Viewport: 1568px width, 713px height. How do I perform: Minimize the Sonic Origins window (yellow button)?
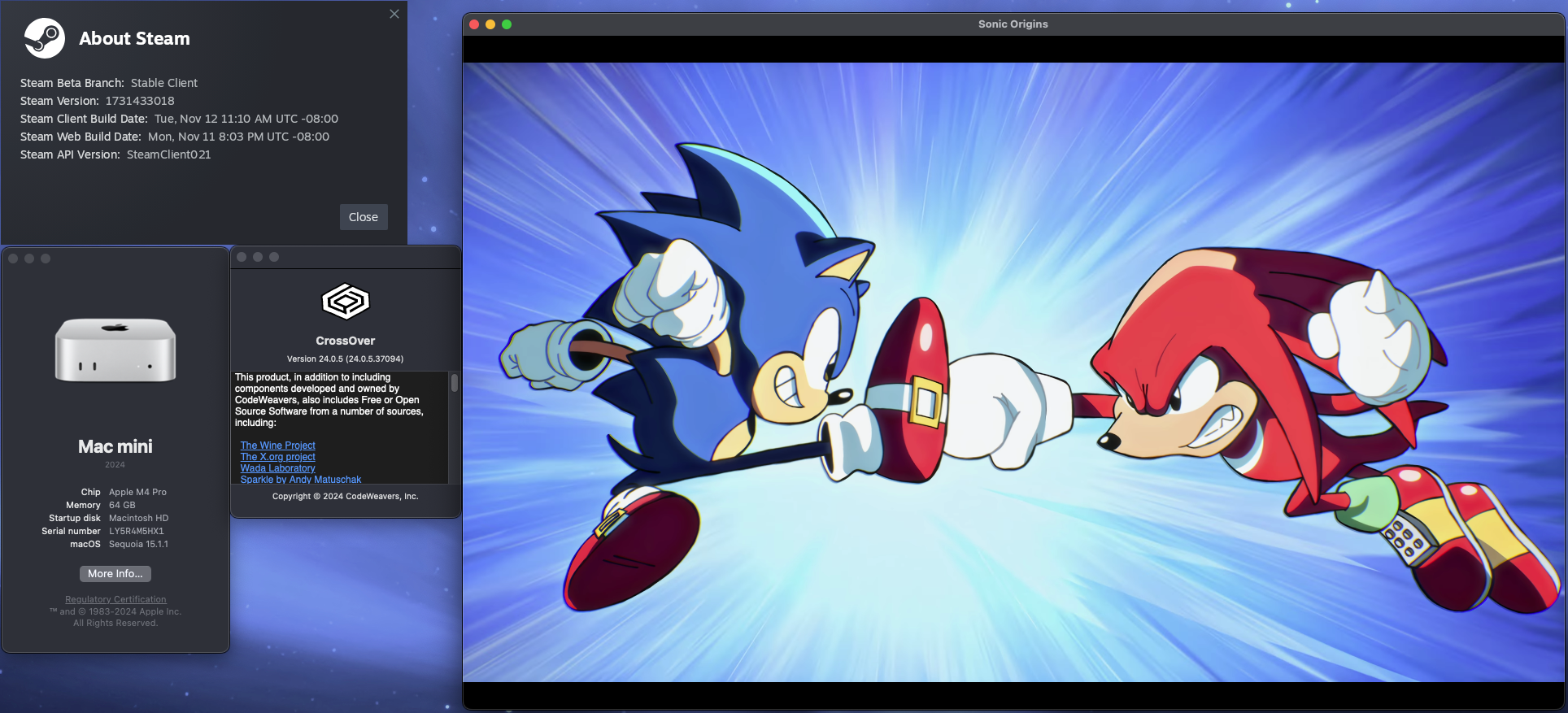[490, 24]
